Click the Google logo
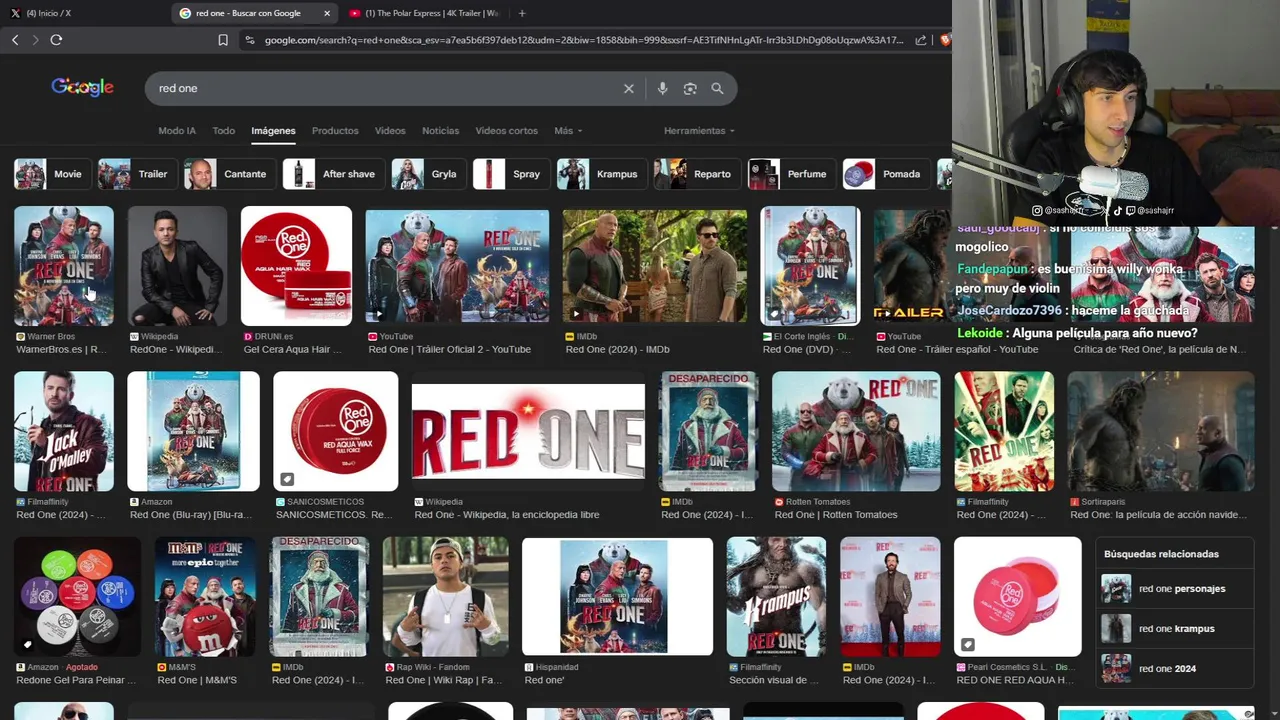The image size is (1280, 720). 82,88
